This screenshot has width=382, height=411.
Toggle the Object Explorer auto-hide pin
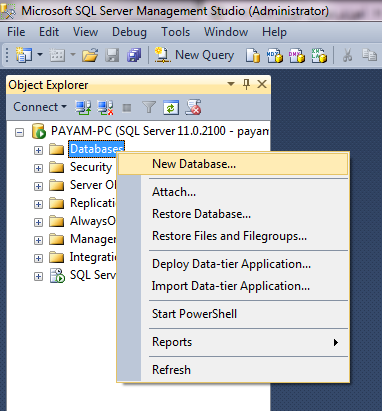pyautogui.click(x=246, y=84)
